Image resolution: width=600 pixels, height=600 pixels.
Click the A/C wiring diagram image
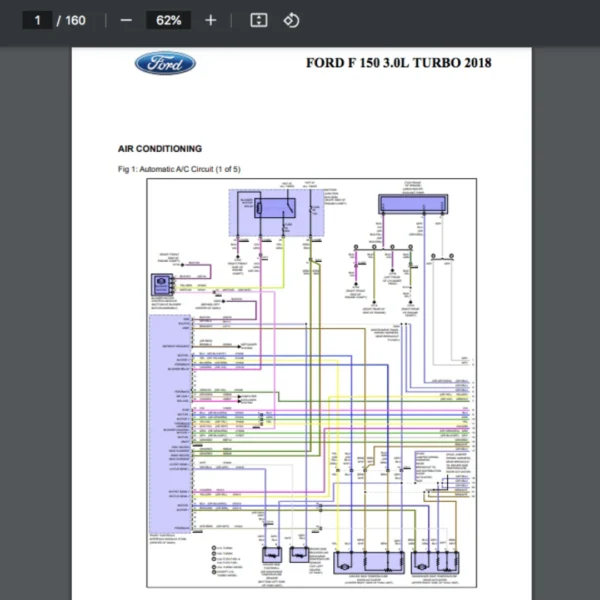point(311,383)
